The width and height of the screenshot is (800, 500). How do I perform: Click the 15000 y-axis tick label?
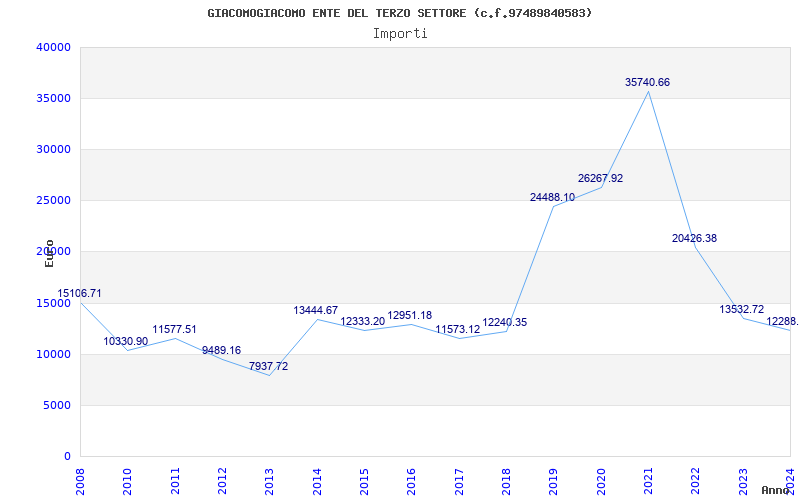click(x=53, y=304)
